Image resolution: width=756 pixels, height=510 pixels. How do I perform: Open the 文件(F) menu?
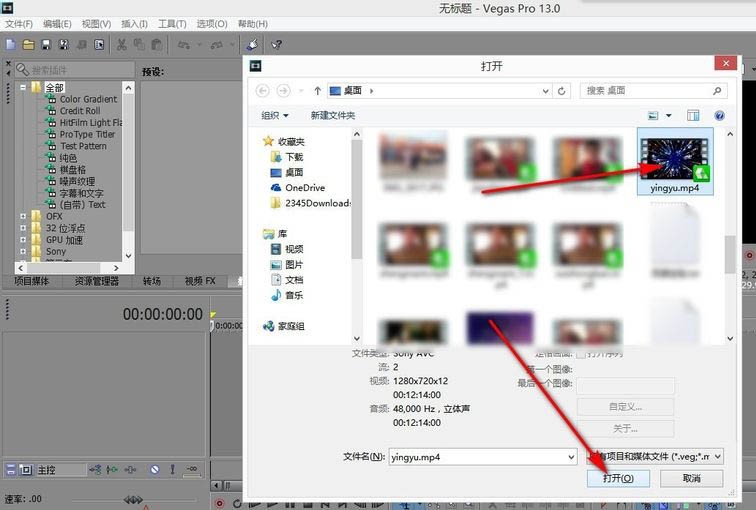point(19,24)
